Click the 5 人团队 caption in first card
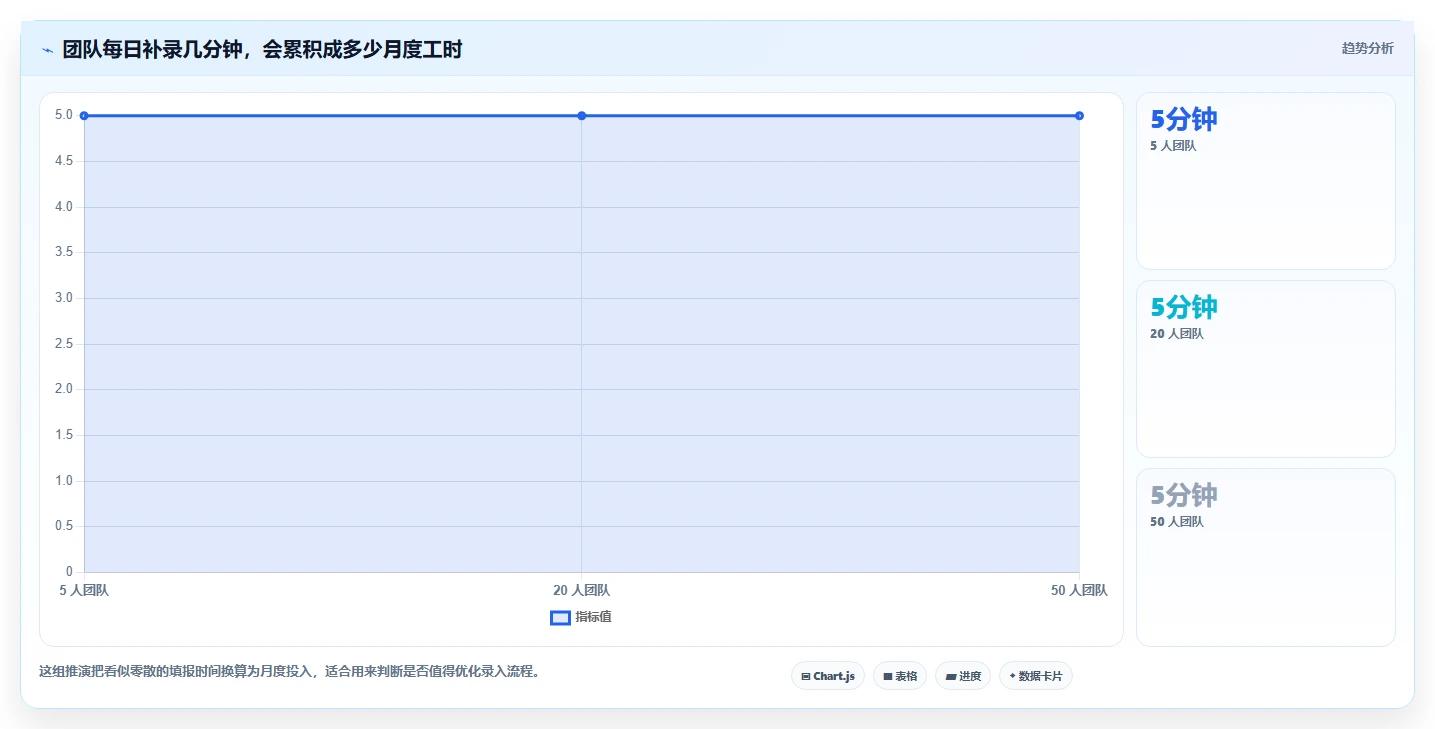Image resolution: width=1435 pixels, height=729 pixels. 1173,146
